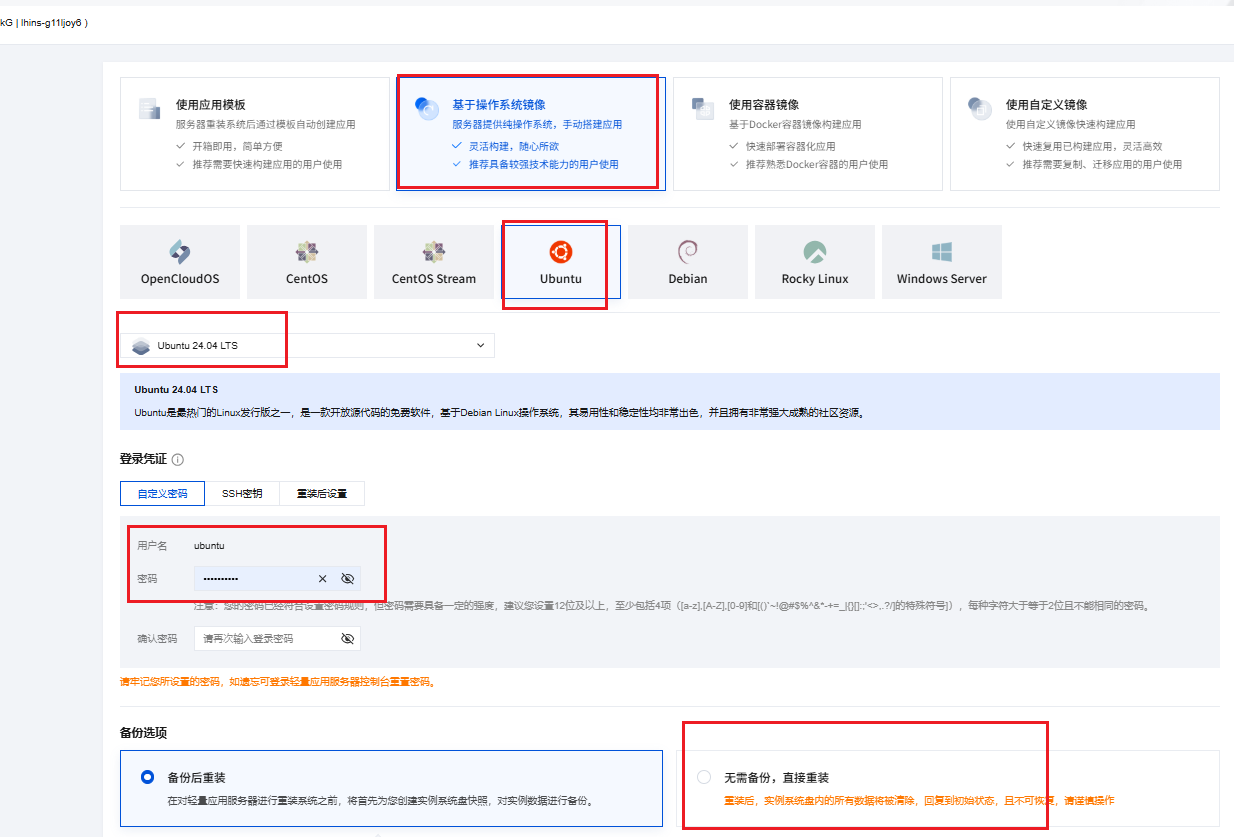
Task: Open the Ubuntu 24.04 LTS version dropdown
Action: click(x=307, y=345)
